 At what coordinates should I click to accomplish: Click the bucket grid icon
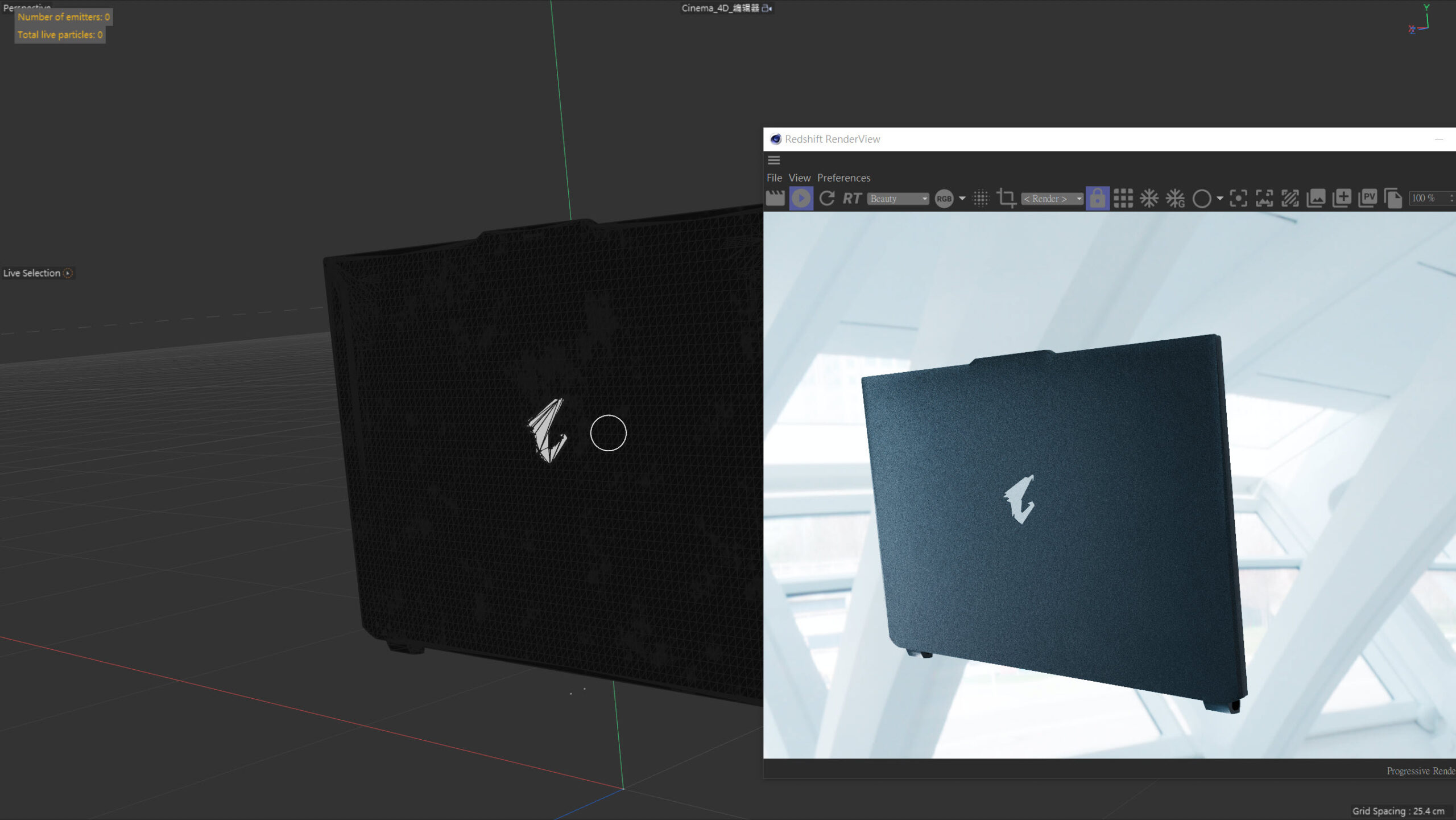pos(1123,198)
